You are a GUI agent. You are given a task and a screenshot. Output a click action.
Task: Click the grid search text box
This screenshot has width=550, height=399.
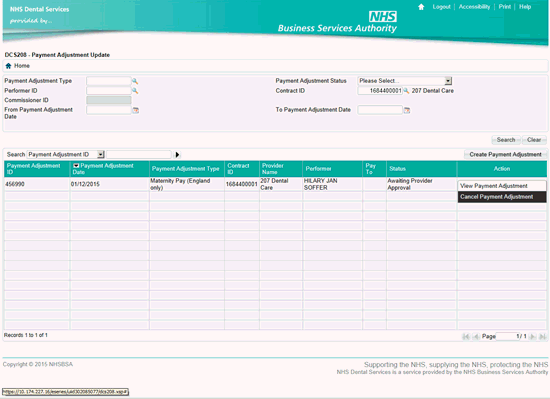pyautogui.click(x=139, y=155)
